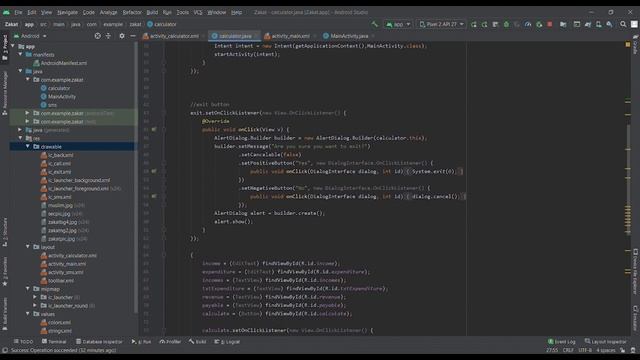This screenshot has height=360, width=640.
Task: Open the Logcat tool window
Action: pos(227,342)
